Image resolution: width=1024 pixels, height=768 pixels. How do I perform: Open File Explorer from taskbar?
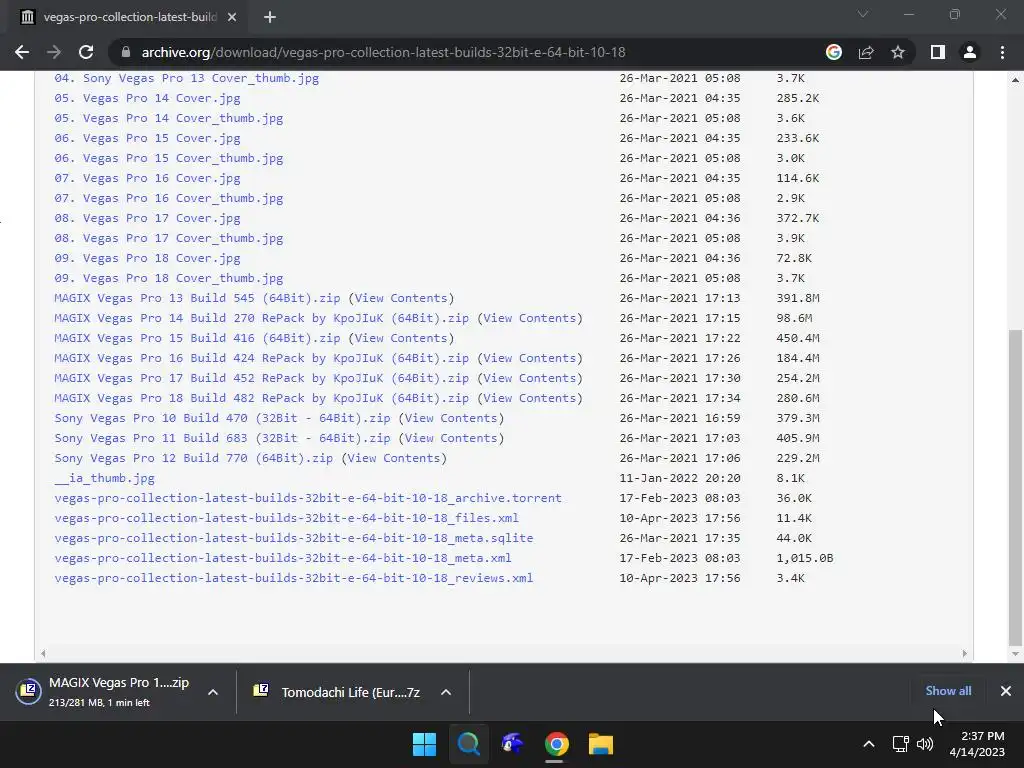(x=601, y=744)
